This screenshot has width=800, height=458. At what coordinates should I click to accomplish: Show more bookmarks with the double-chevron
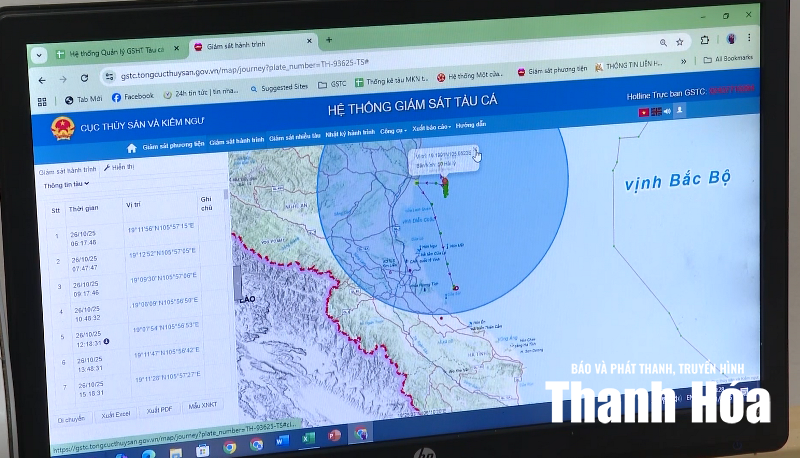(683, 62)
